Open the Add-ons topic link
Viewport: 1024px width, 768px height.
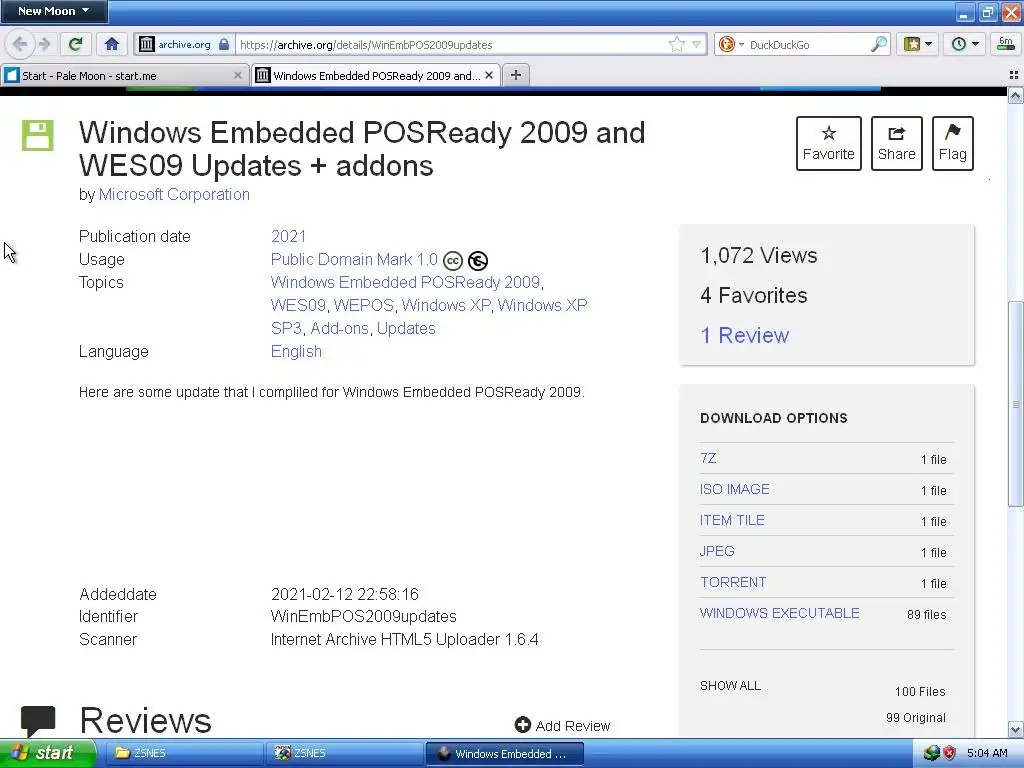tap(340, 328)
